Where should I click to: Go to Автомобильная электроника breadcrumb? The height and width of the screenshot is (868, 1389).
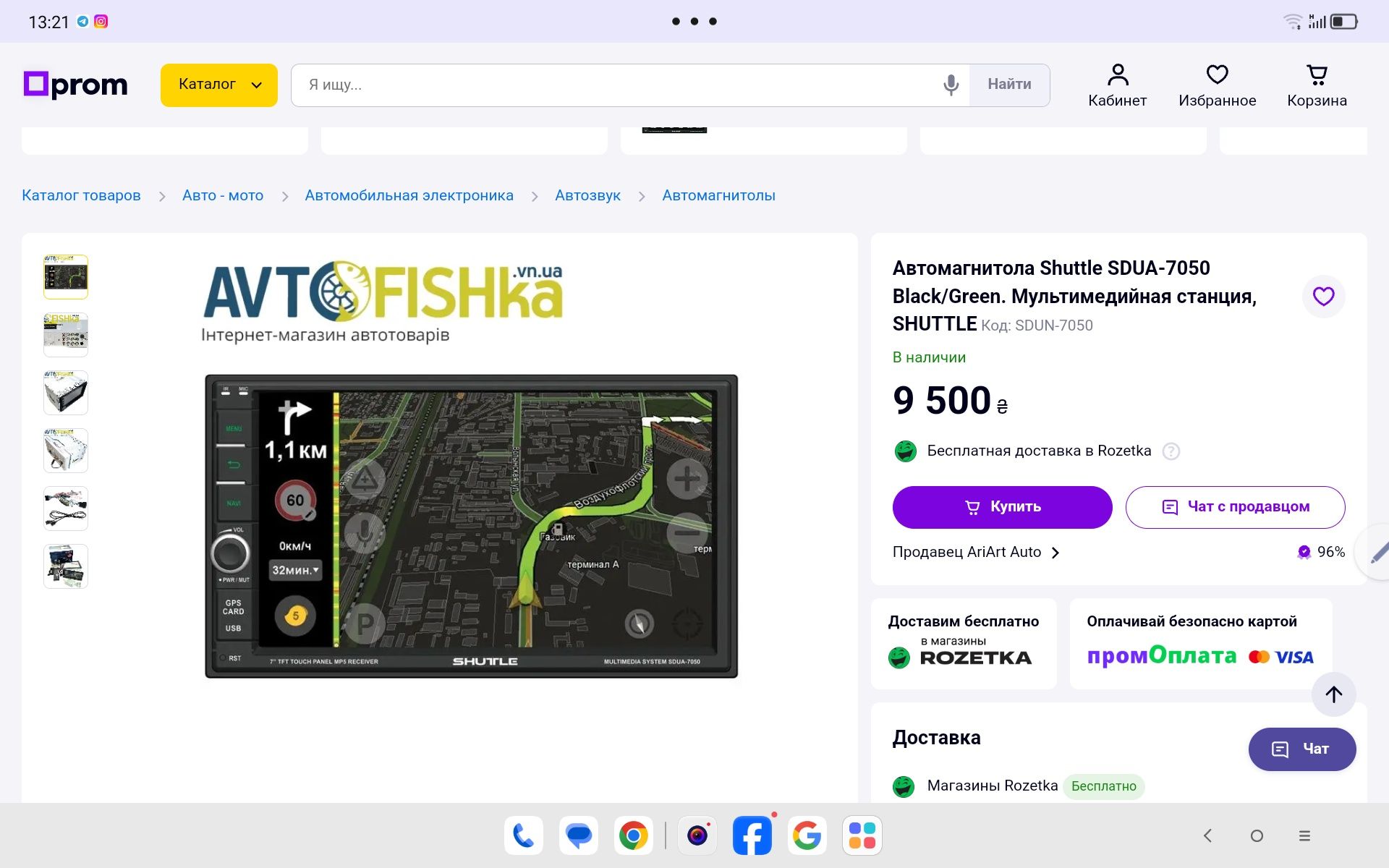pyautogui.click(x=409, y=195)
